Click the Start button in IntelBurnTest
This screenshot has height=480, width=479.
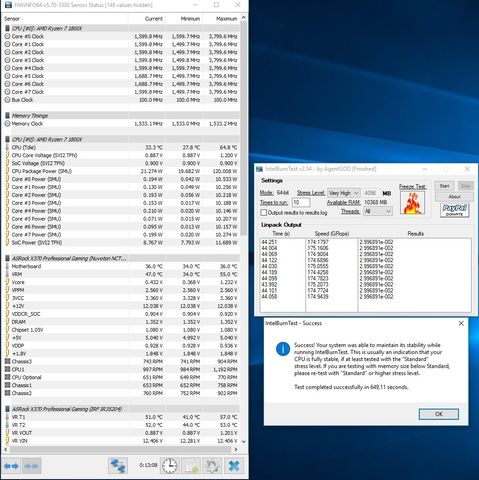tap(444, 186)
